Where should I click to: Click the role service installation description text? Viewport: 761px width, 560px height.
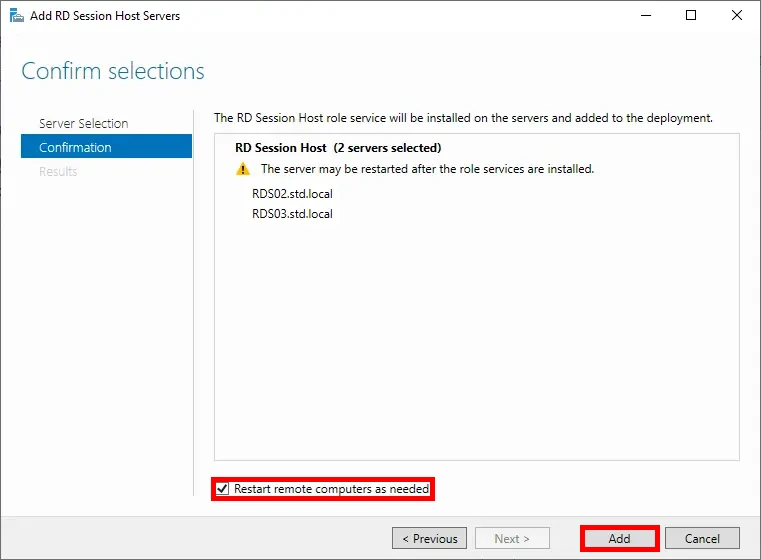463,117
